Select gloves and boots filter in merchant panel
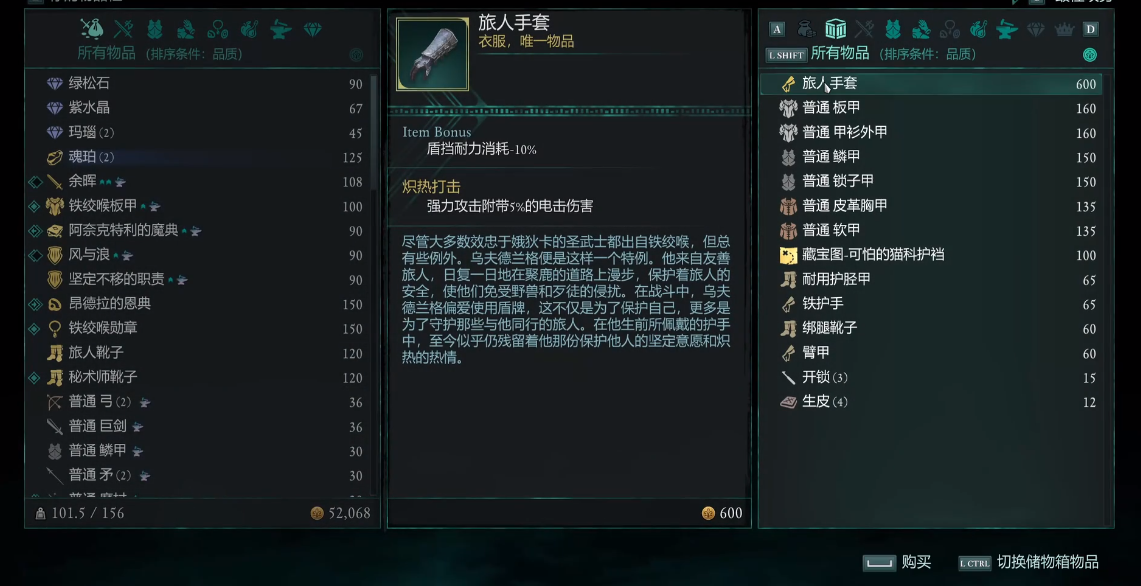The width and height of the screenshot is (1141, 586). tap(921, 29)
